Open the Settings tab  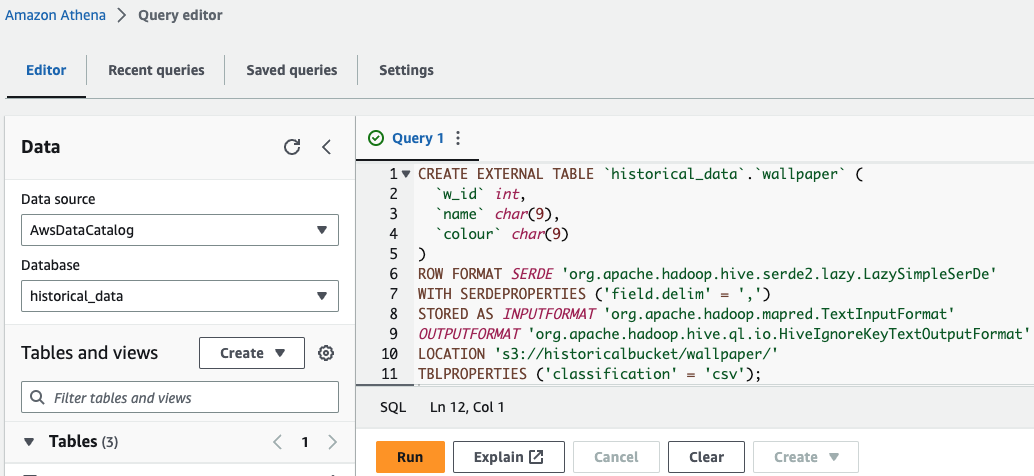coord(406,70)
